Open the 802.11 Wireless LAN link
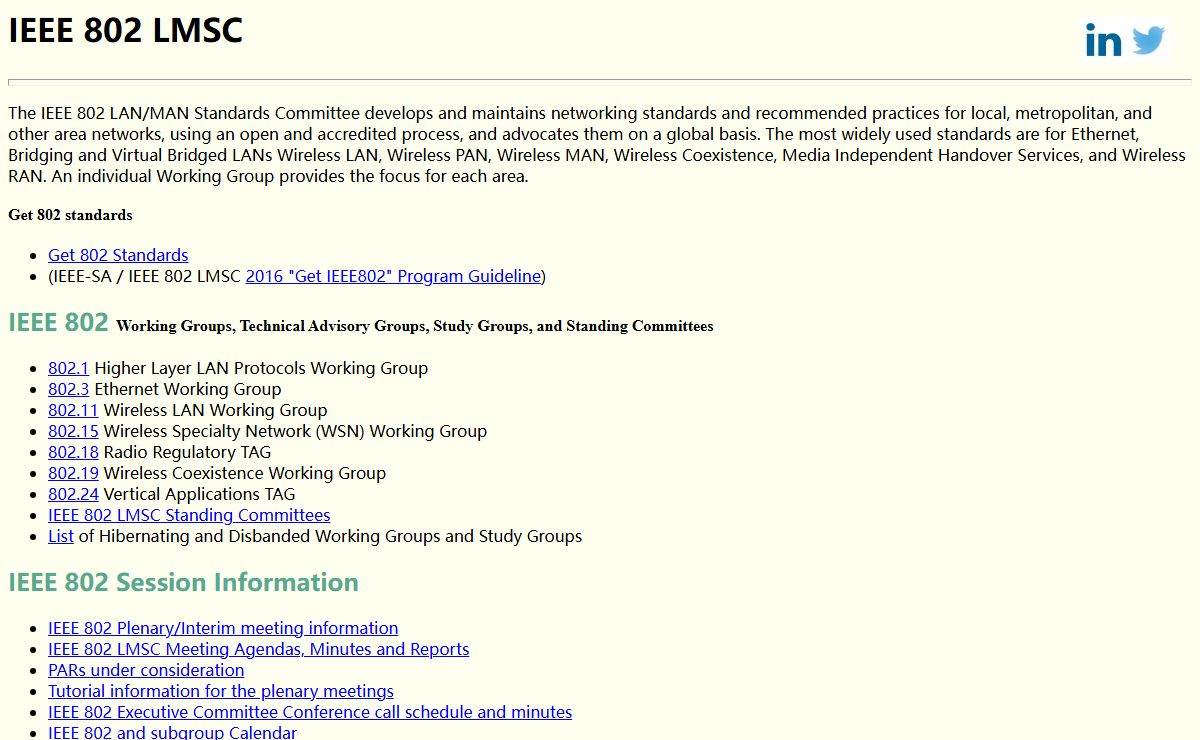Screen dimensions: 1200x740 coord(73,410)
